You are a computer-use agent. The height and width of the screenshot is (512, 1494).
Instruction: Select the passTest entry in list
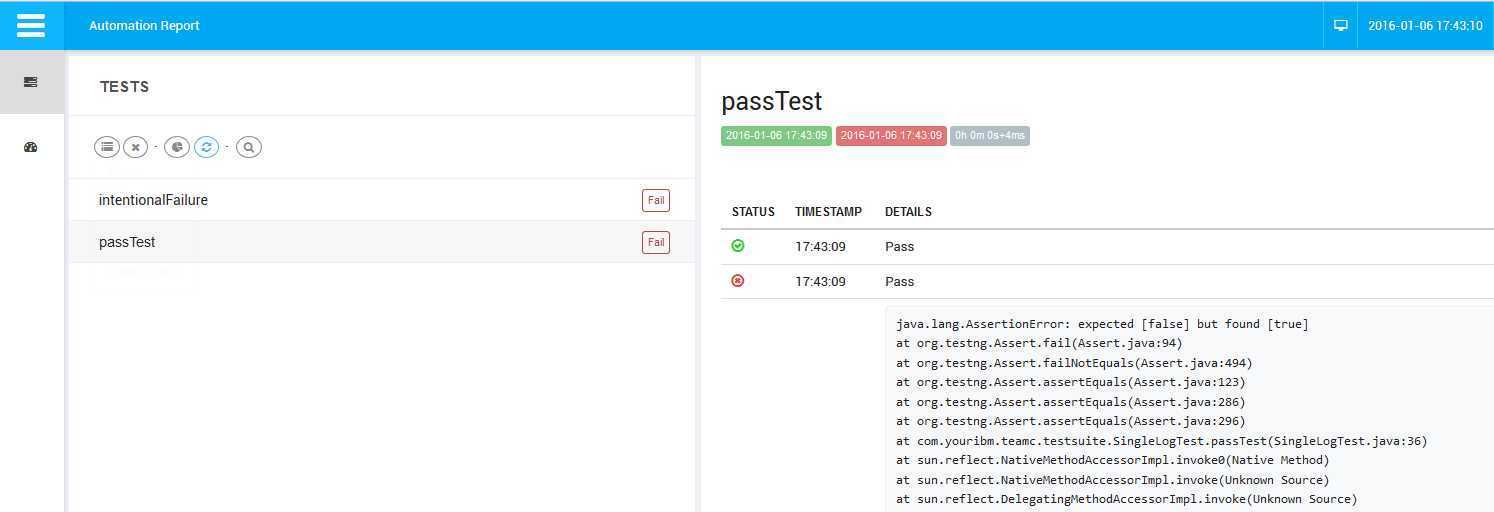tap(381, 242)
